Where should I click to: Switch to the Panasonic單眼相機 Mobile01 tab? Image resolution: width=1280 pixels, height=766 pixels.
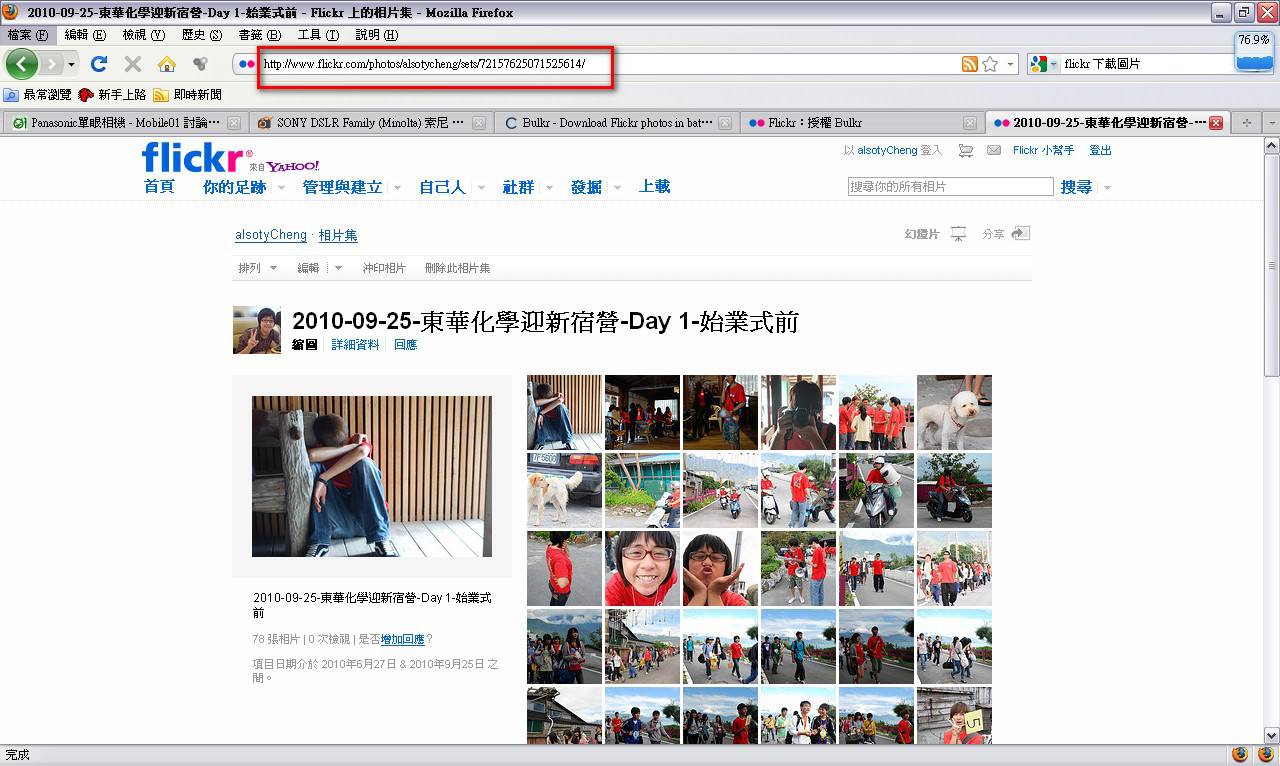point(120,123)
